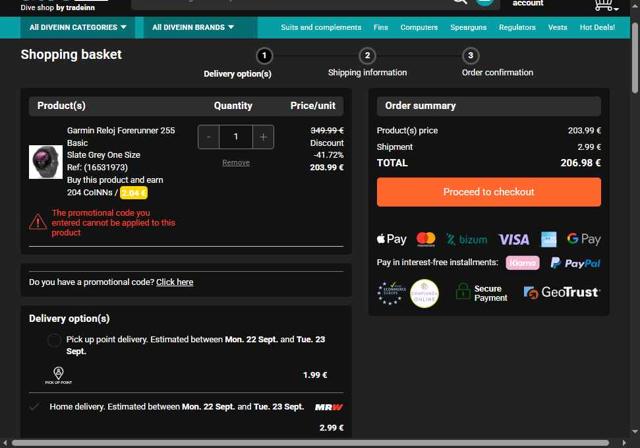Click step 3 Order confirmation circle
This screenshot has width=640, height=448.
pyautogui.click(x=470, y=55)
